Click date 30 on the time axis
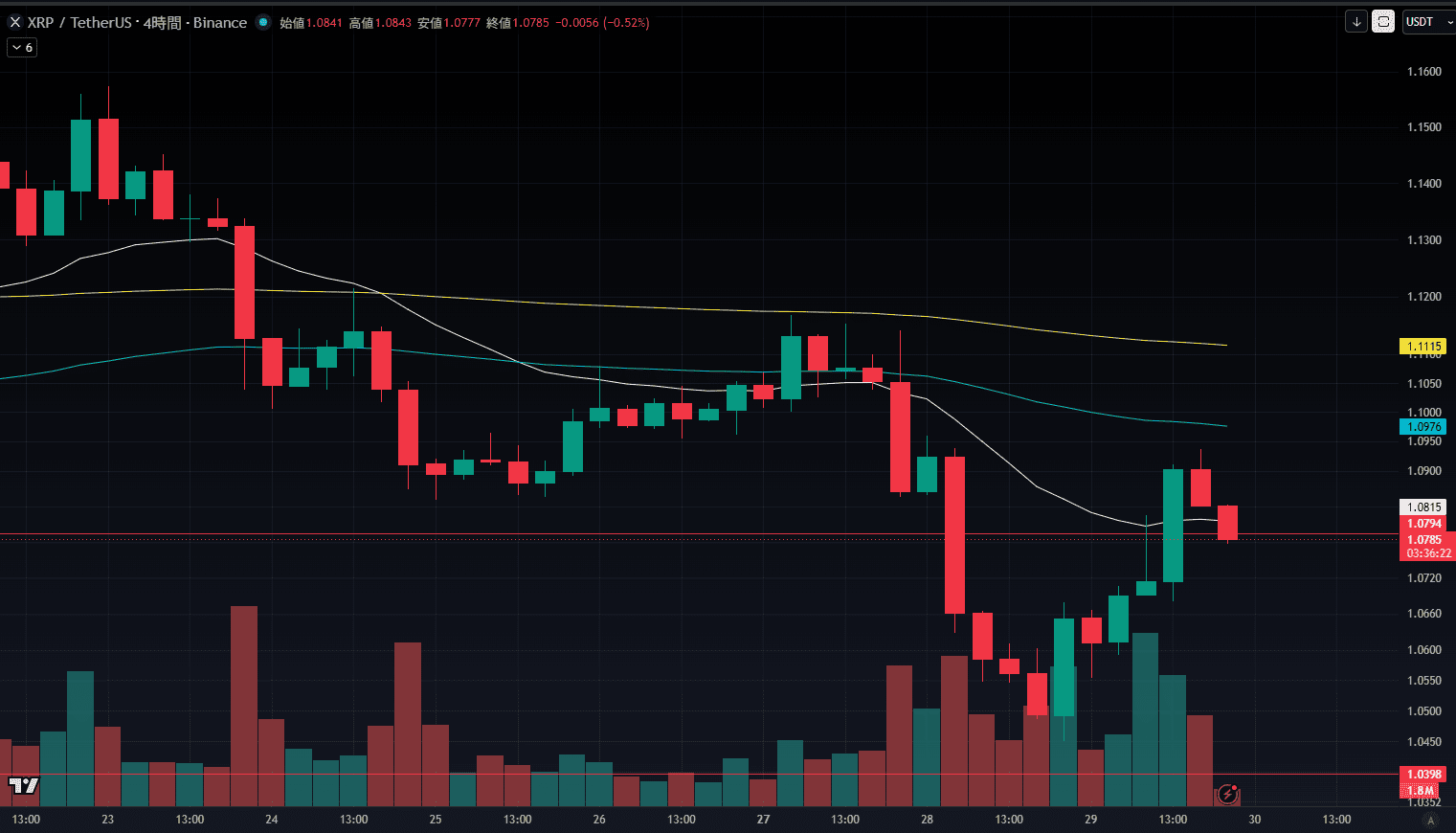 tap(1254, 820)
